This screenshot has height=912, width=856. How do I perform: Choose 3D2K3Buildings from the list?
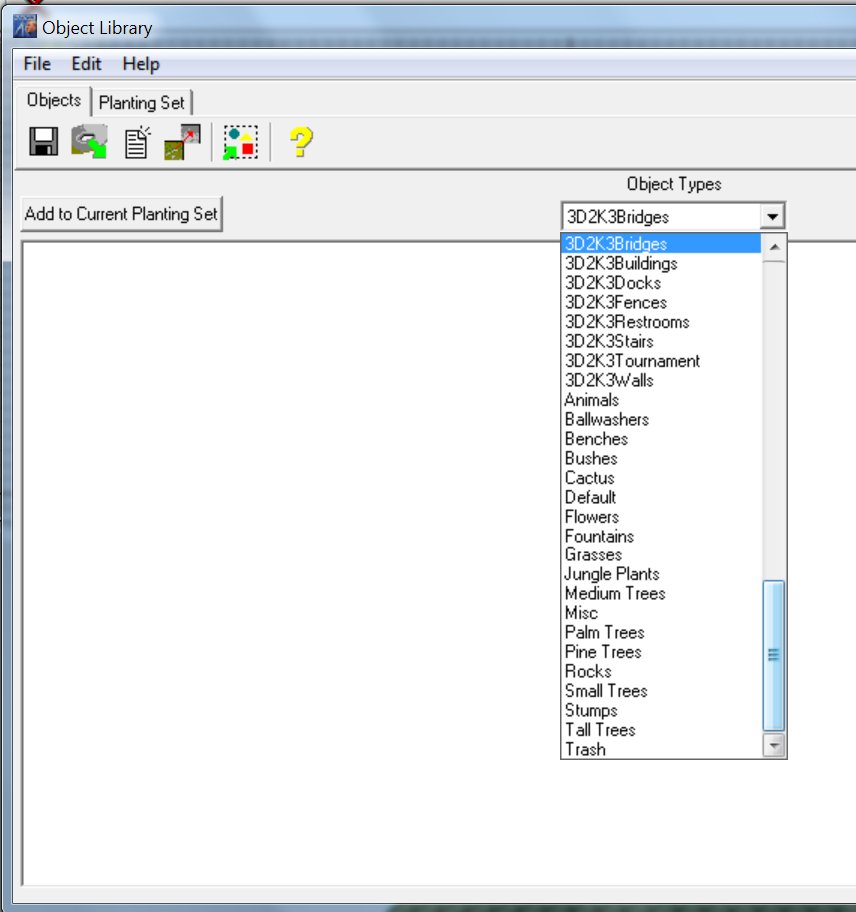pyautogui.click(x=620, y=263)
